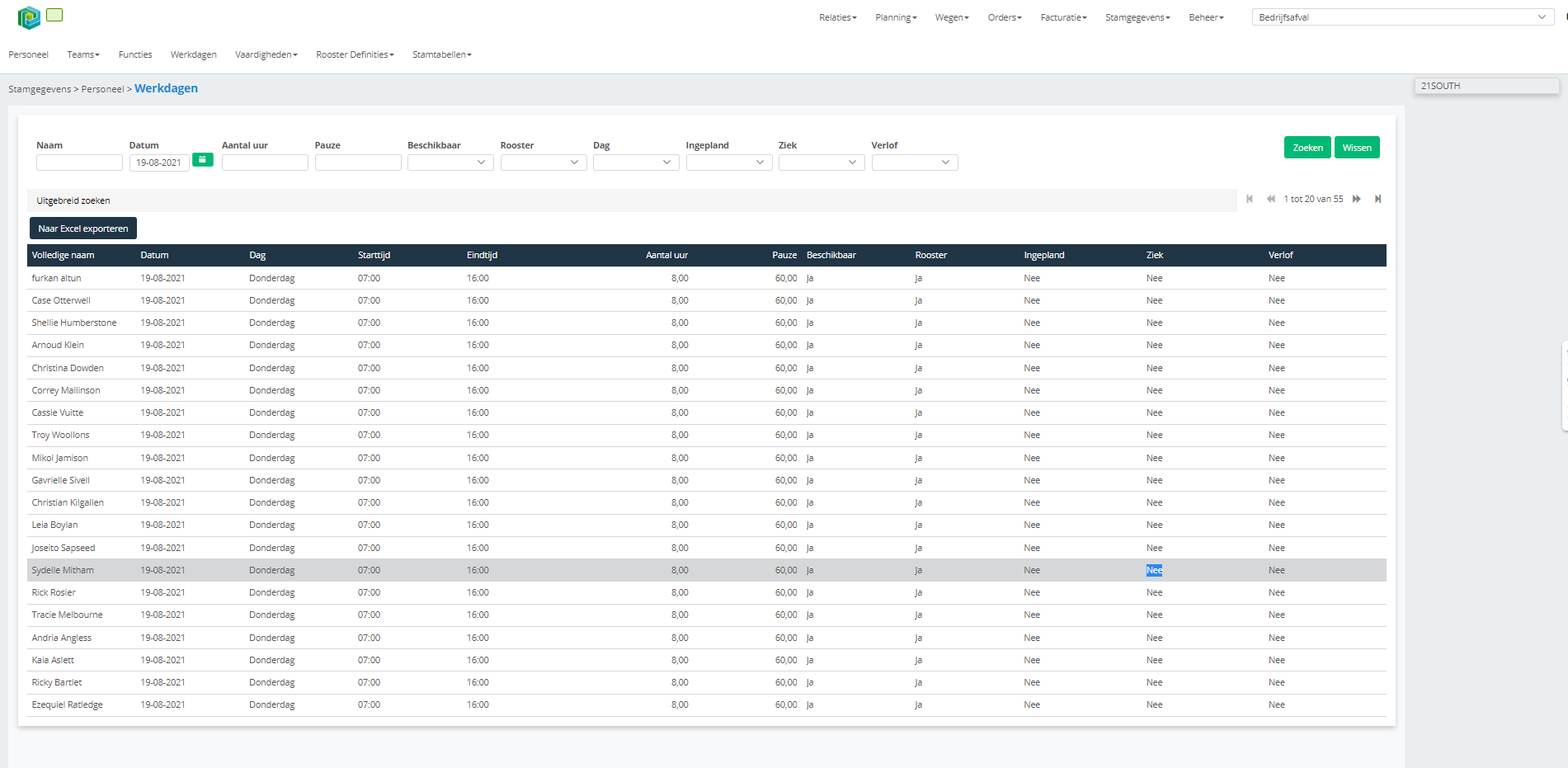Select the 'Leia Boylan' row name

pyautogui.click(x=54, y=525)
